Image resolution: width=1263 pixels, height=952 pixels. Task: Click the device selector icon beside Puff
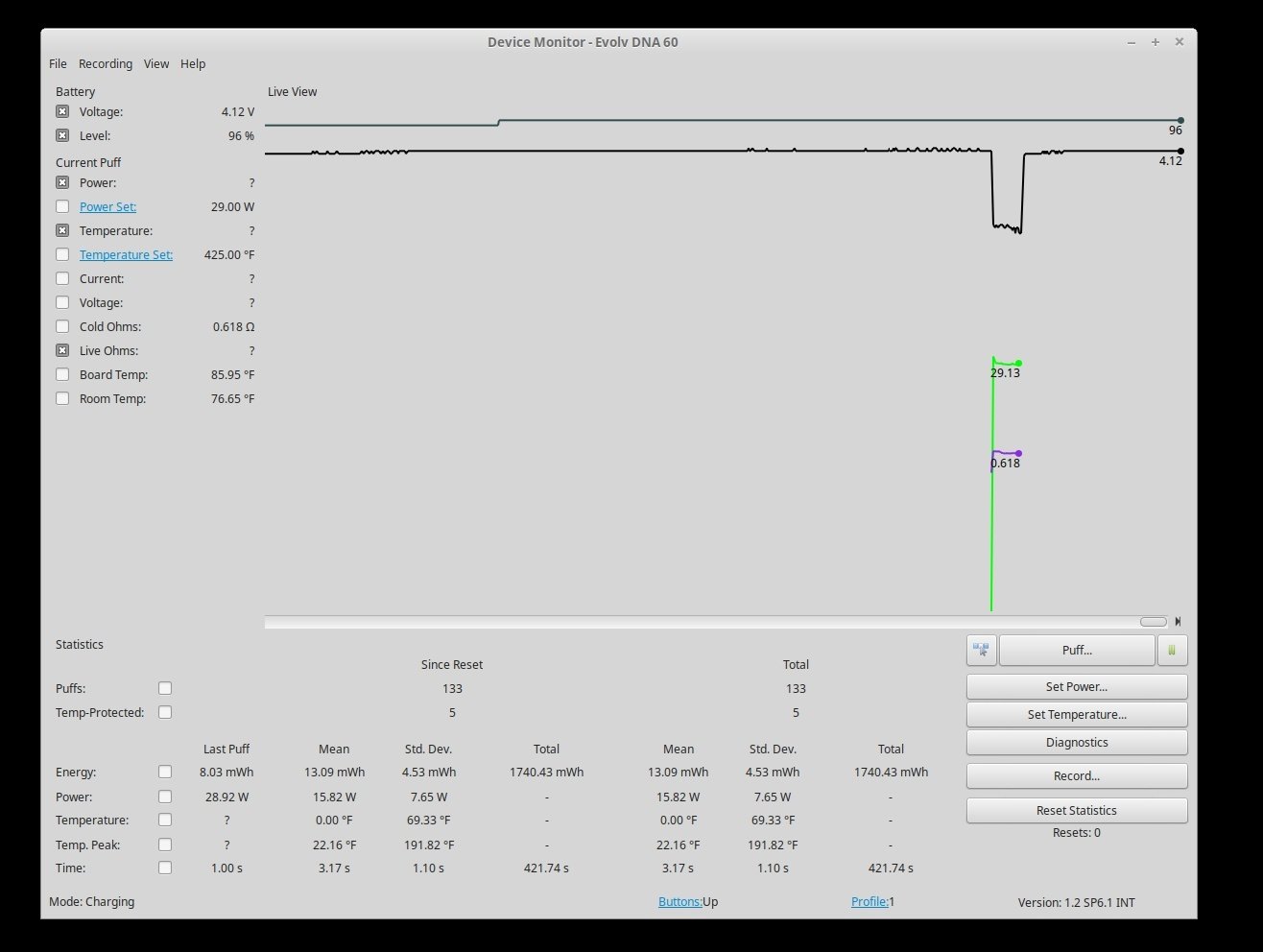pyautogui.click(x=981, y=650)
